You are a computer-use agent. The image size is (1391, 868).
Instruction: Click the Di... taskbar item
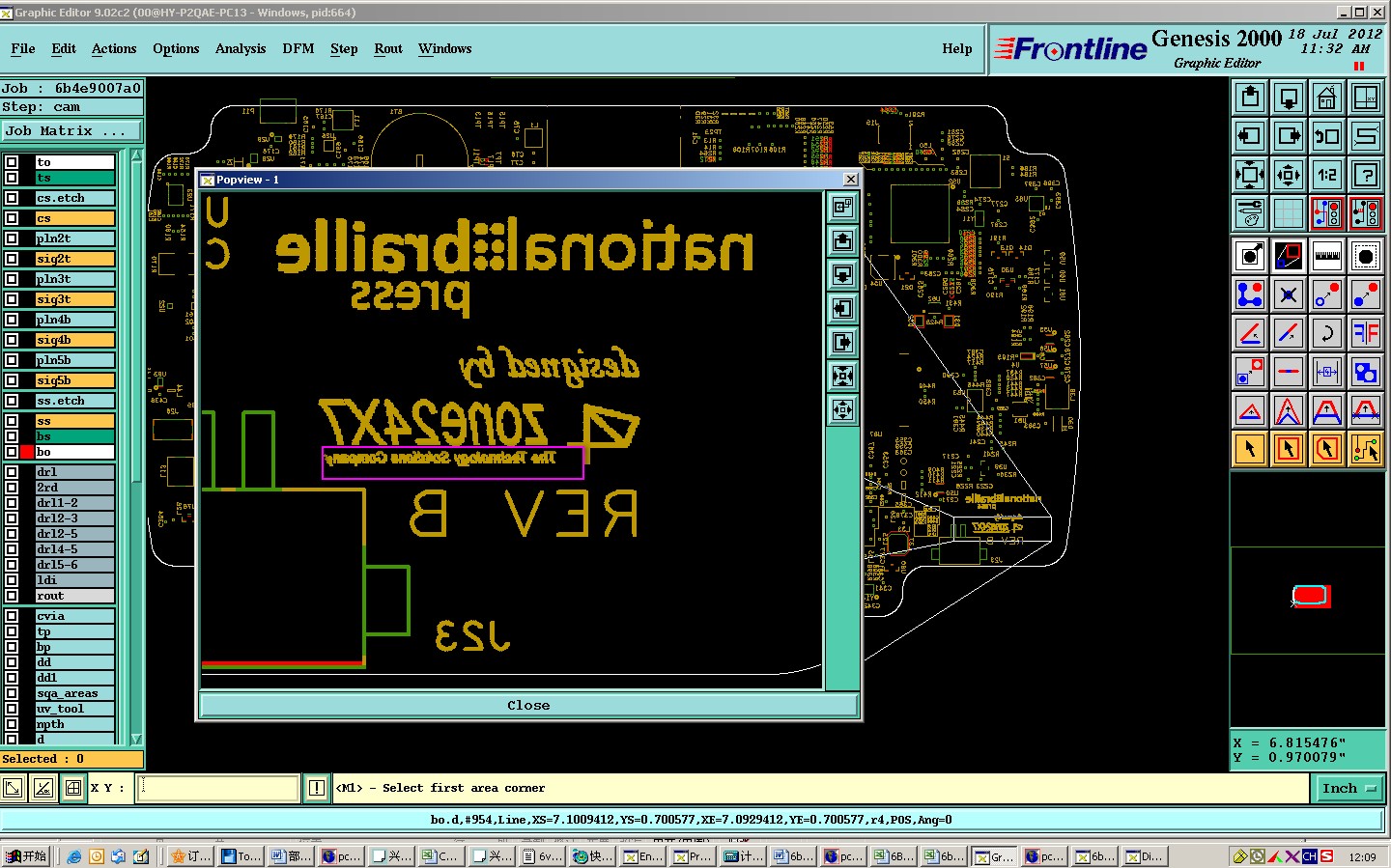click(x=1144, y=856)
